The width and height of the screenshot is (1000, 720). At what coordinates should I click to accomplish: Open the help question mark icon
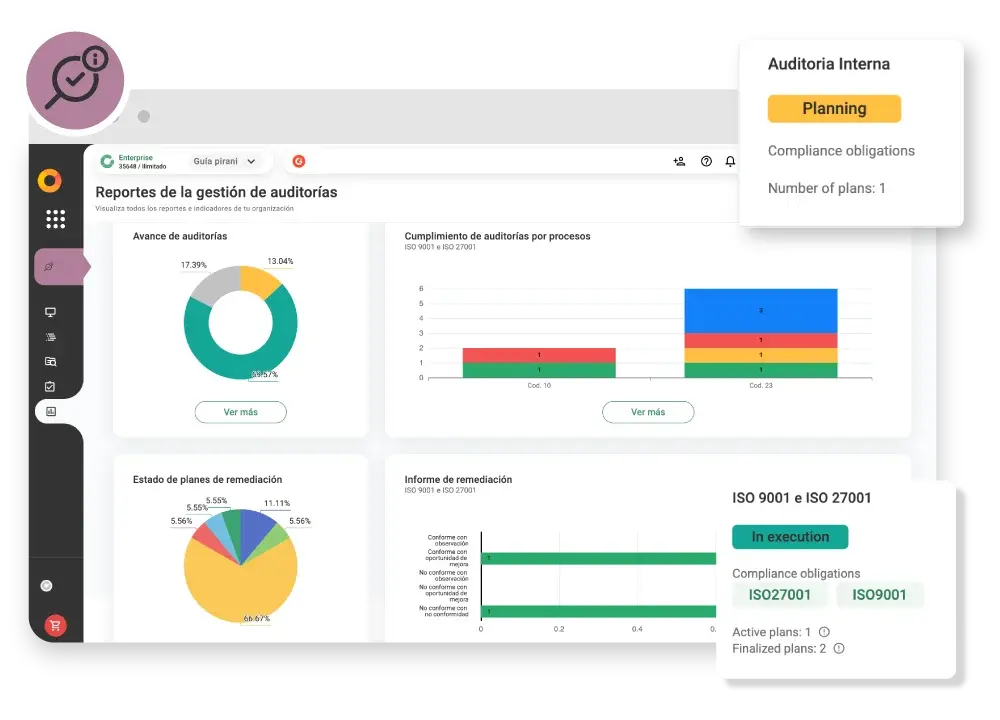click(706, 161)
